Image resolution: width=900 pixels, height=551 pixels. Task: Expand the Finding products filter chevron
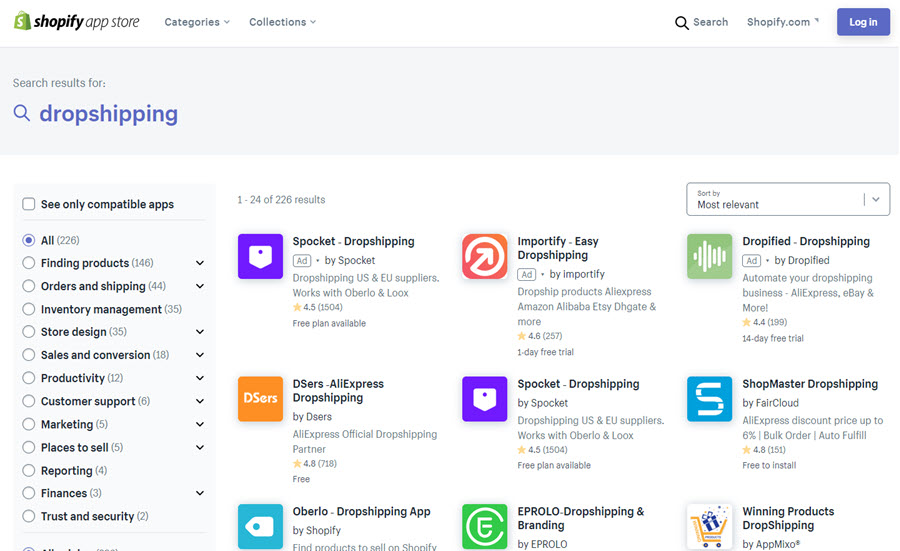(x=200, y=263)
